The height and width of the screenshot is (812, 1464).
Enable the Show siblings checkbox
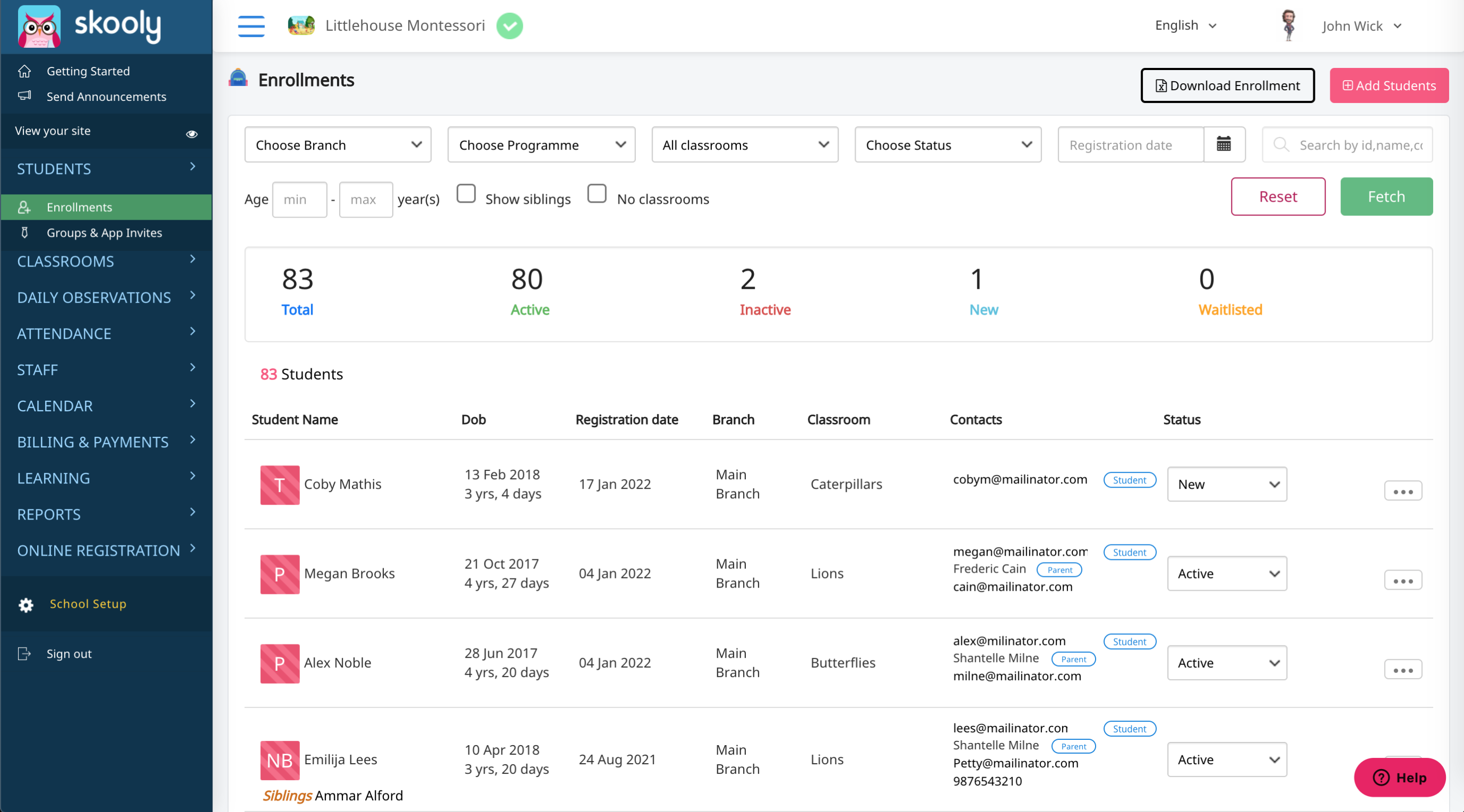[x=466, y=194]
